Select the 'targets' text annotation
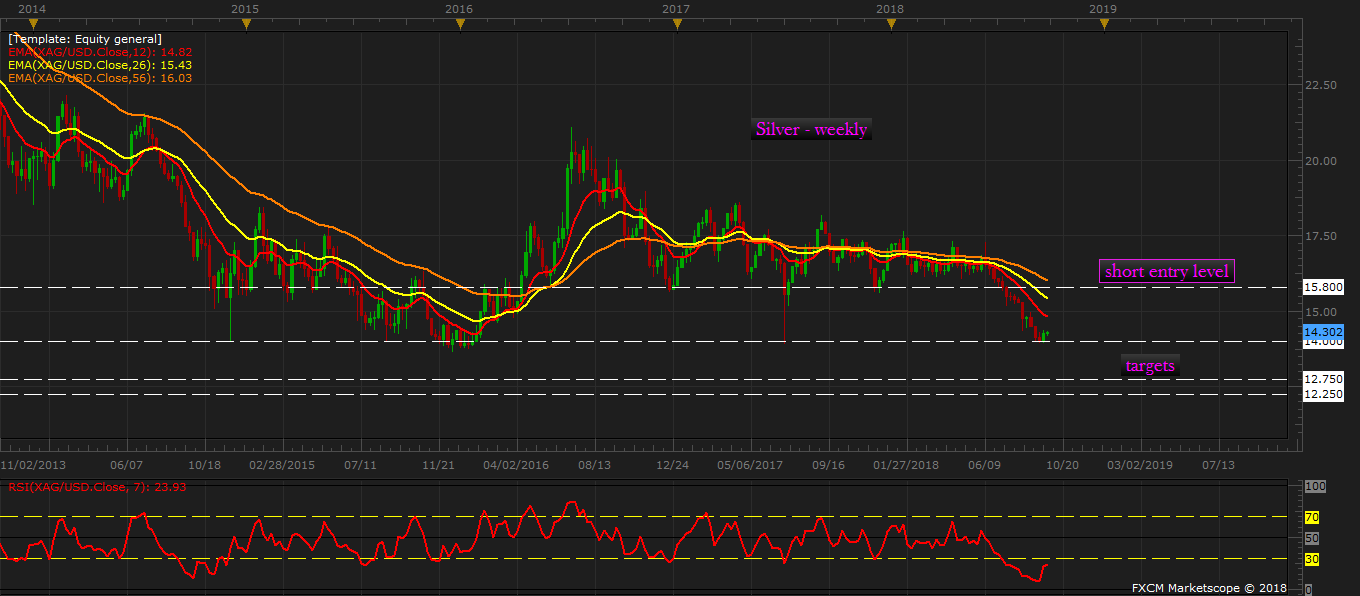This screenshot has height=596, width=1360. coord(1150,366)
